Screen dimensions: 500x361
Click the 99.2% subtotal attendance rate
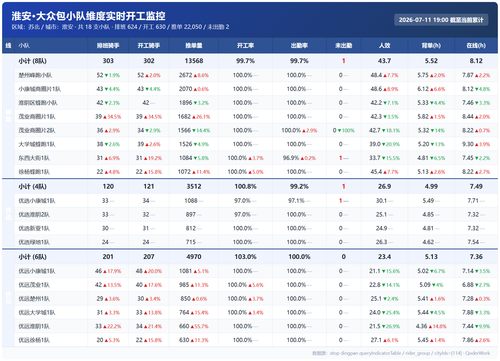tap(299, 187)
